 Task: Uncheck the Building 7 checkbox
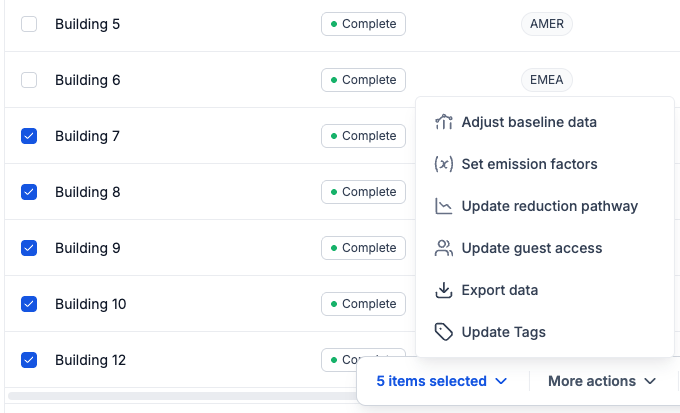(29, 136)
